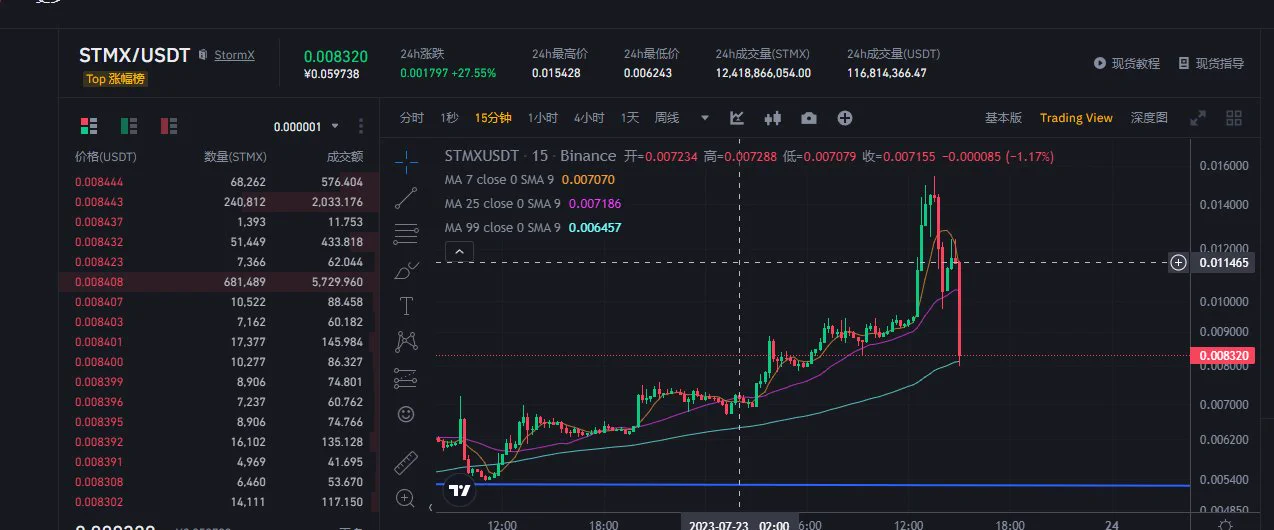The image size is (1274, 530).
Task: Select the brush drawing tool
Action: coord(406,270)
